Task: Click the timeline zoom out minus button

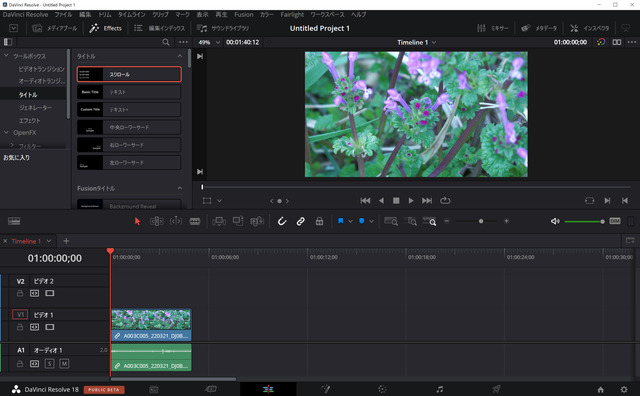Action: (447, 221)
